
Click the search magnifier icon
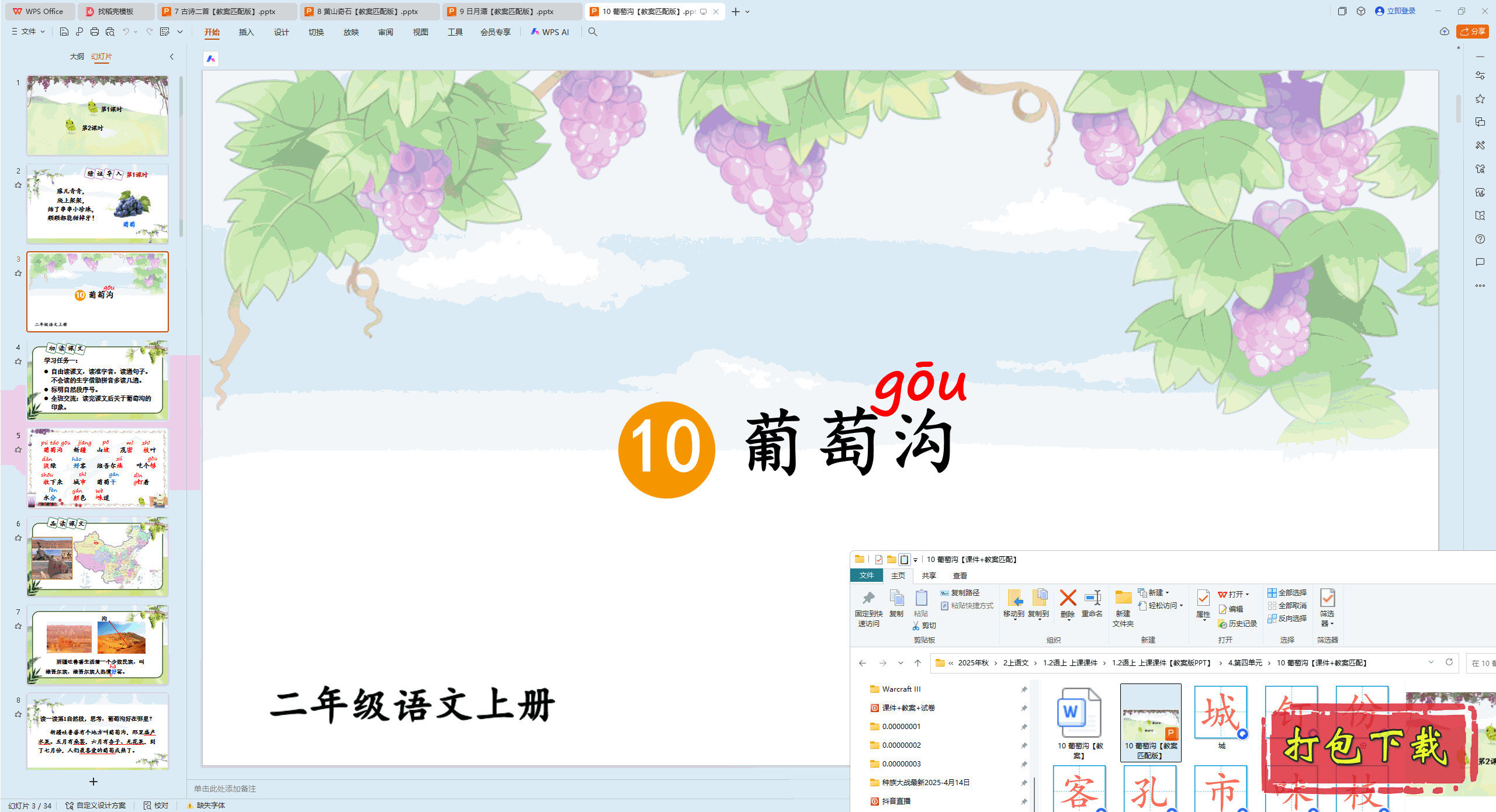pos(592,32)
